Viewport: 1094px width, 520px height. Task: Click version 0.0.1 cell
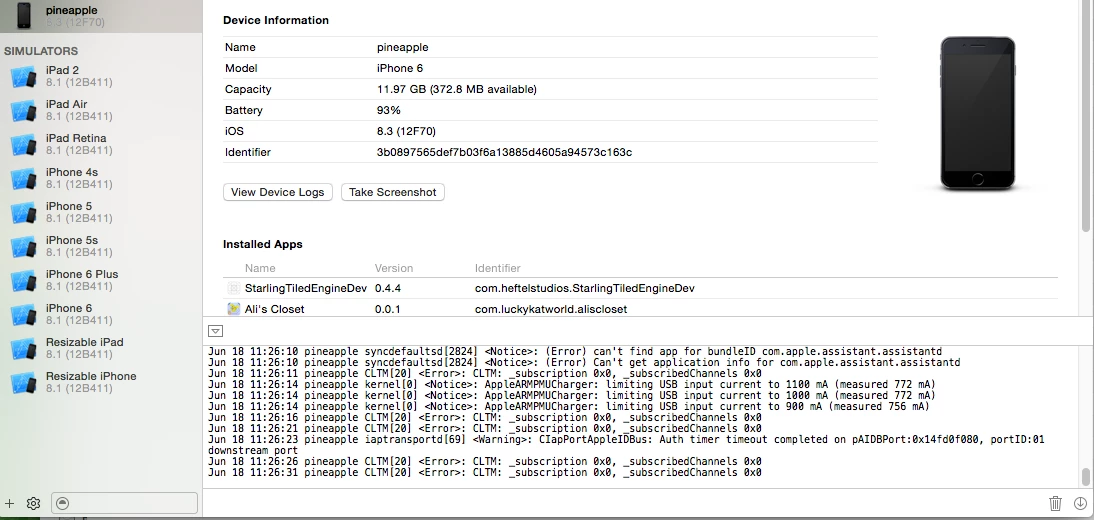pyautogui.click(x=388, y=309)
